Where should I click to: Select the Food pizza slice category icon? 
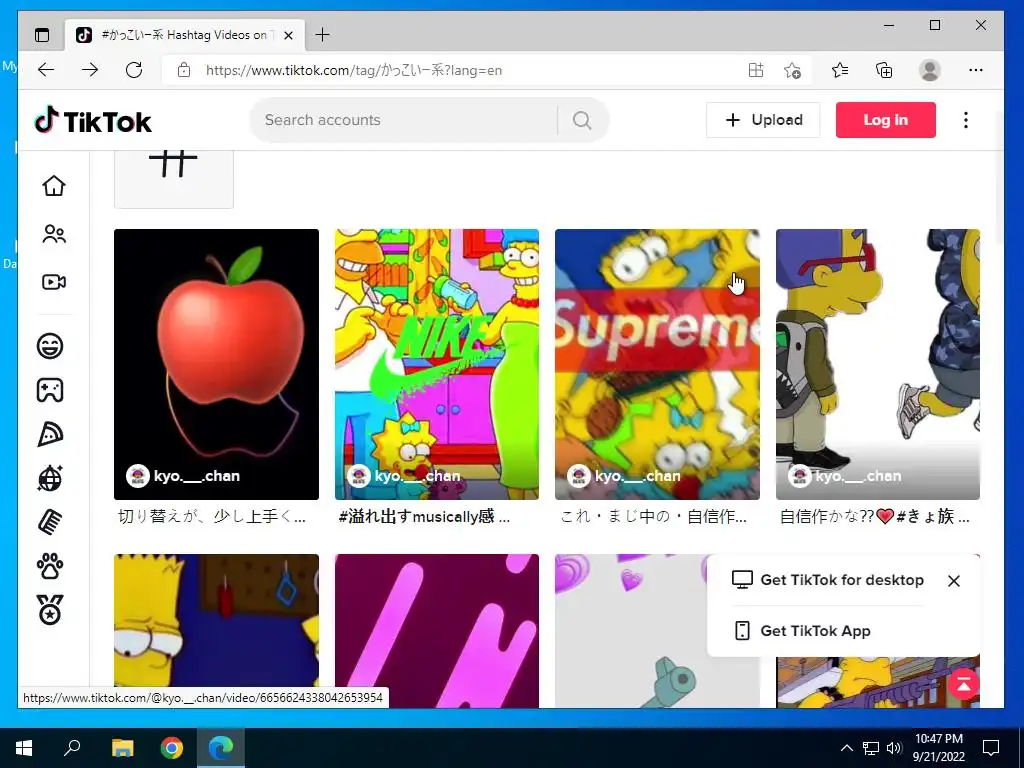click(50, 434)
